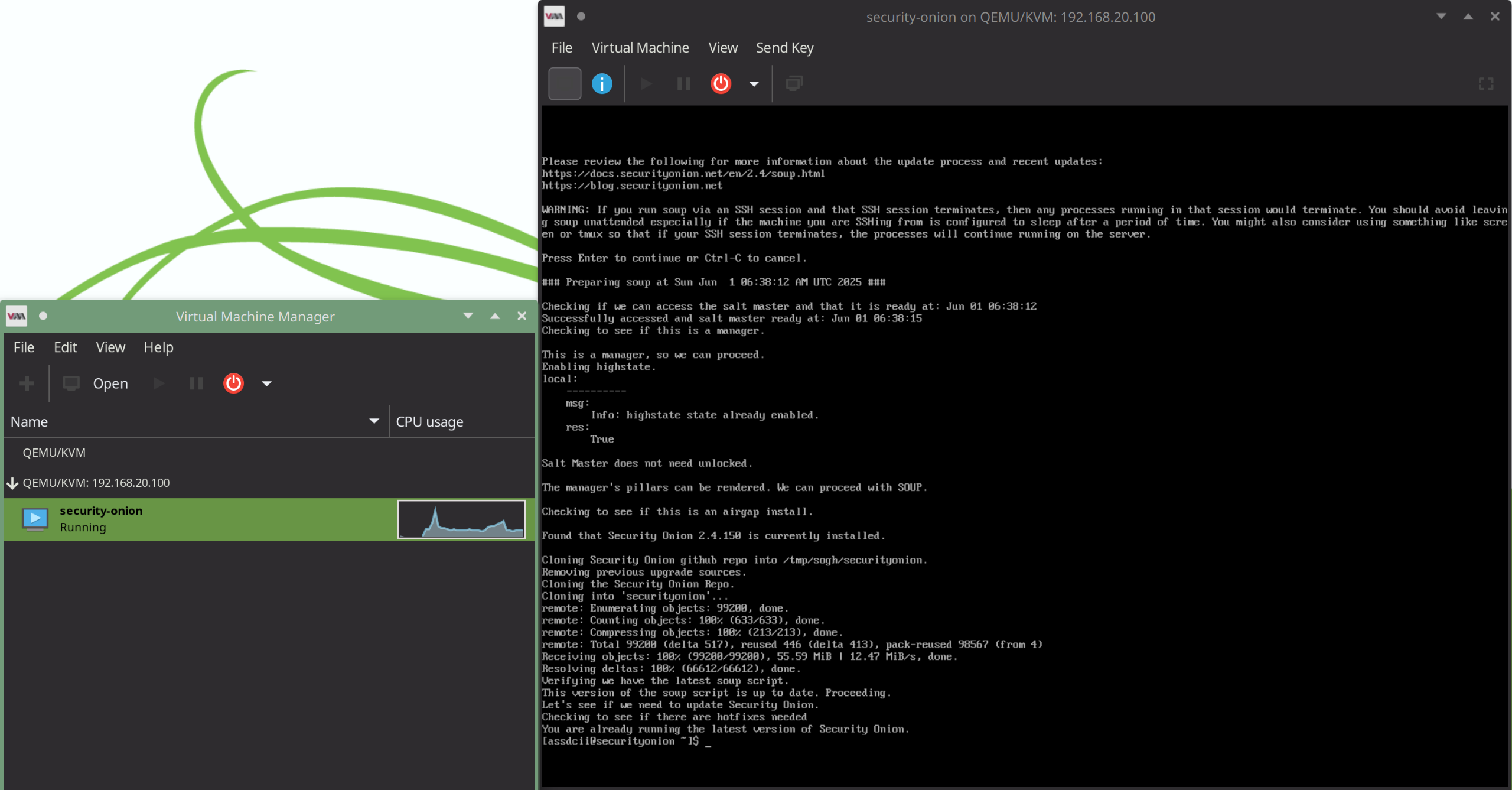Screen dimensions: 1512x790
Task: Open File menu in Virtual Machine Manager
Action: pyautogui.click(x=24, y=347)
